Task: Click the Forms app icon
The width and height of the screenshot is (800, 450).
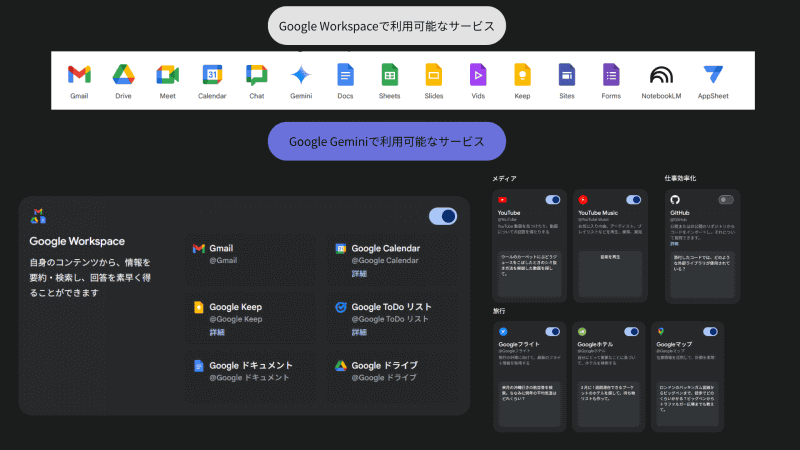Action: pyautogui.click(x=611, y=75)
